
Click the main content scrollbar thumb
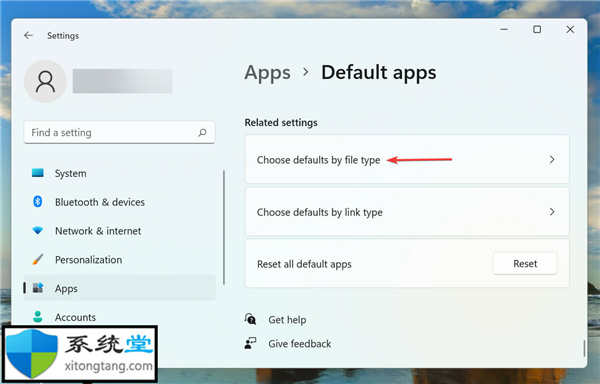[x=584, y=348]
